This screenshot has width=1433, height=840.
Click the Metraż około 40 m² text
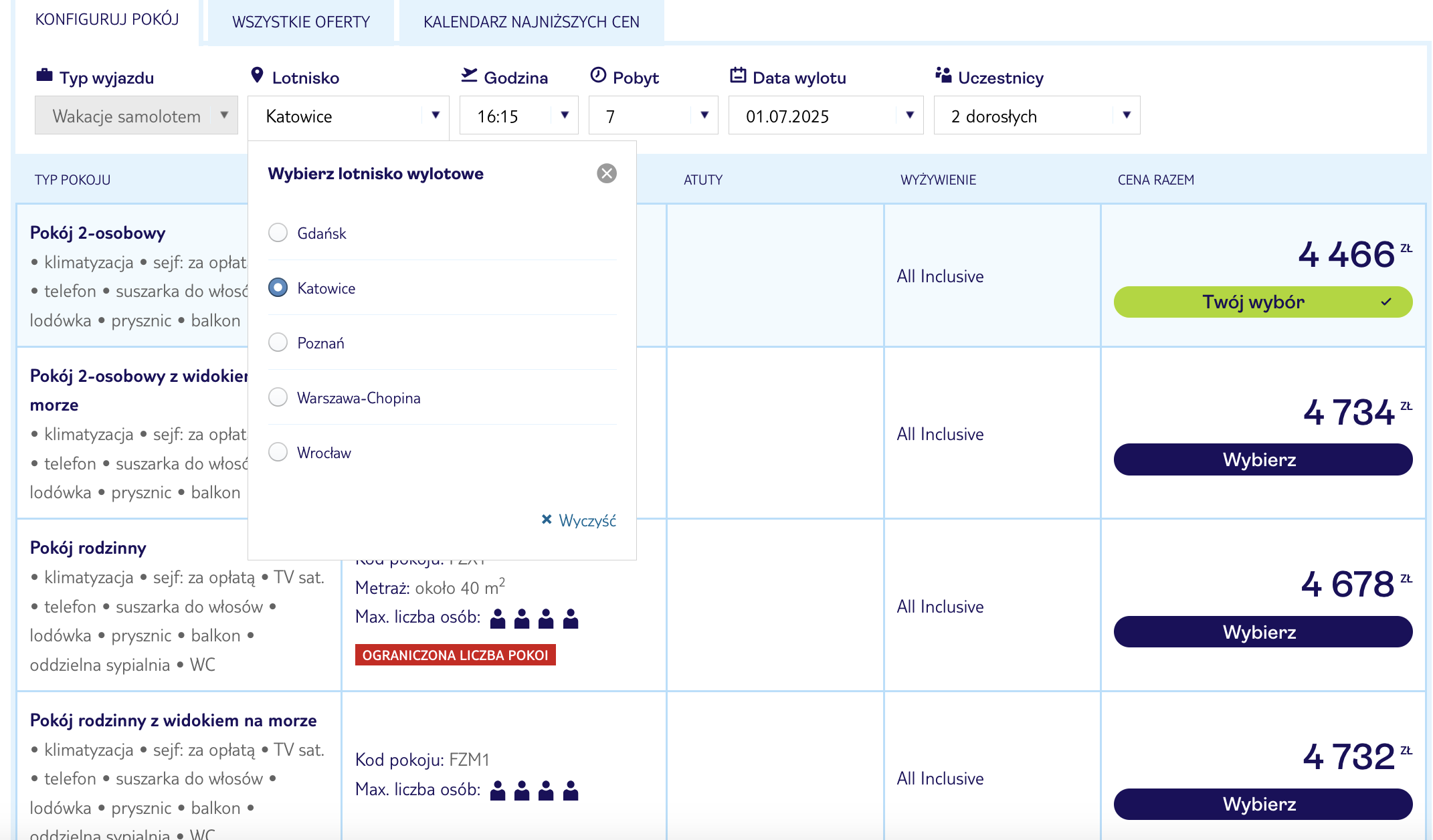coord(430,587)
